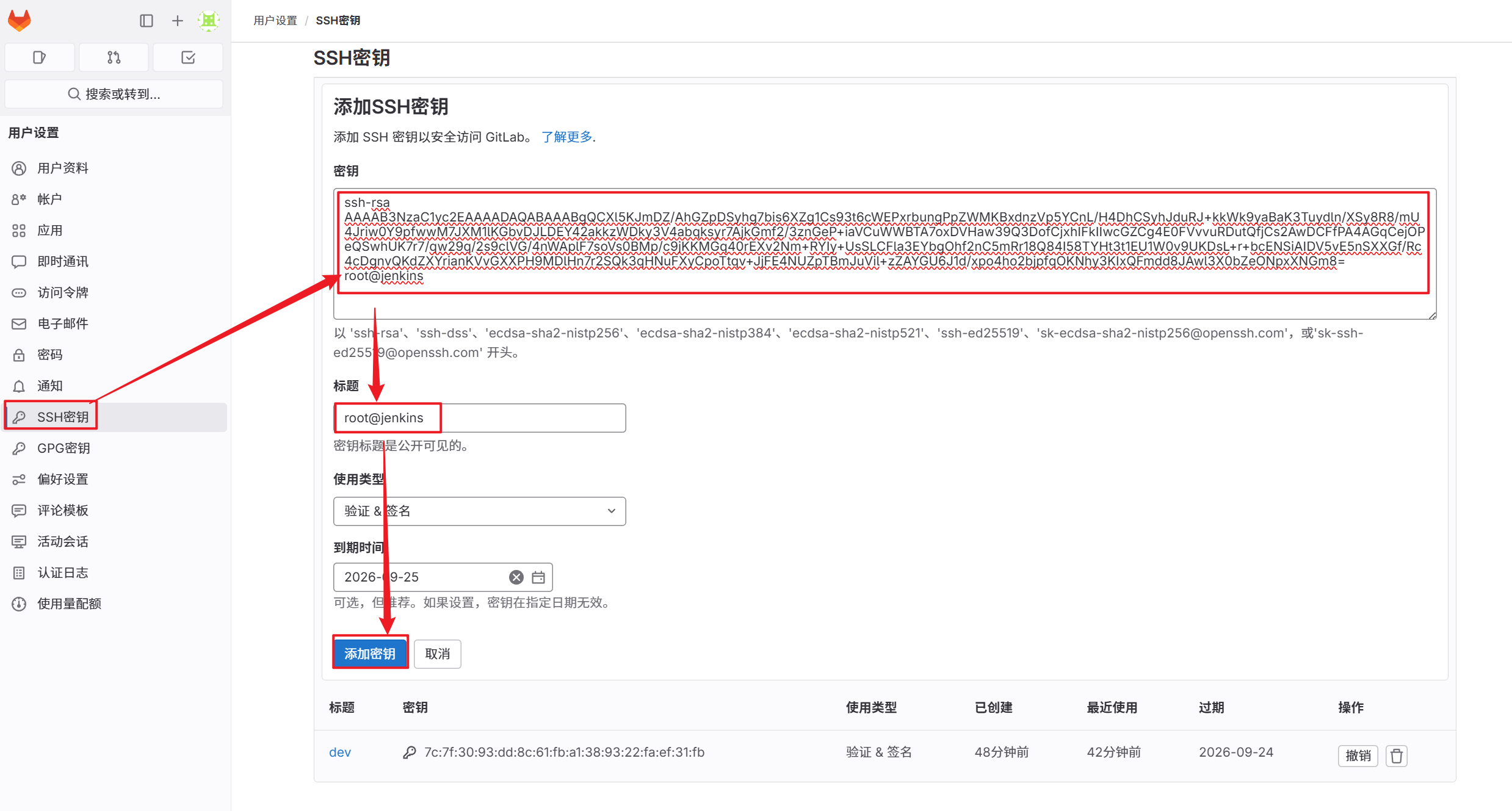Click the plus create new icon
The height and width of the screenshot is (811, 1512).
[178, 21]
